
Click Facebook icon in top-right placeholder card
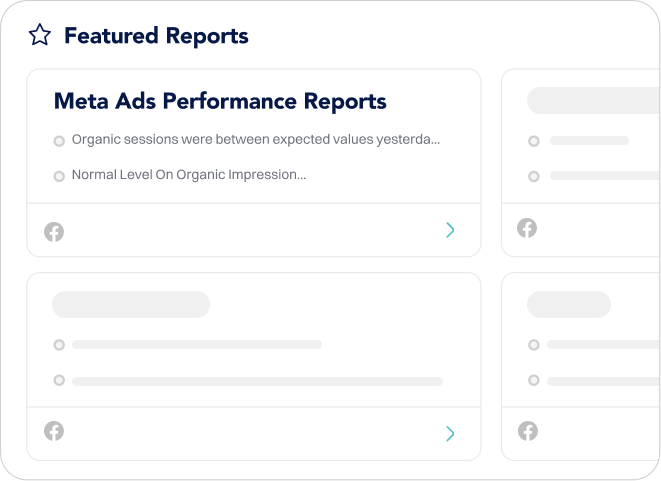527,228
